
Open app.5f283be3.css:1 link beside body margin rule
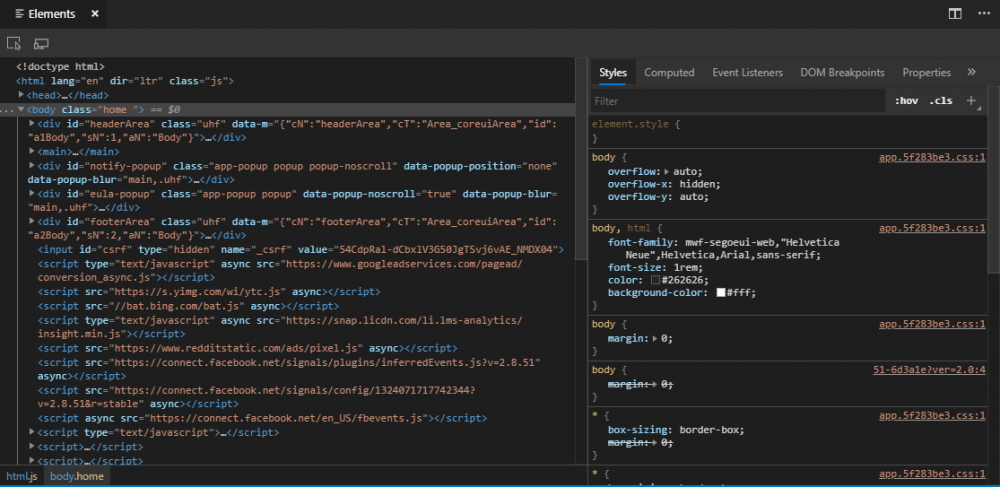click(932, 324)
